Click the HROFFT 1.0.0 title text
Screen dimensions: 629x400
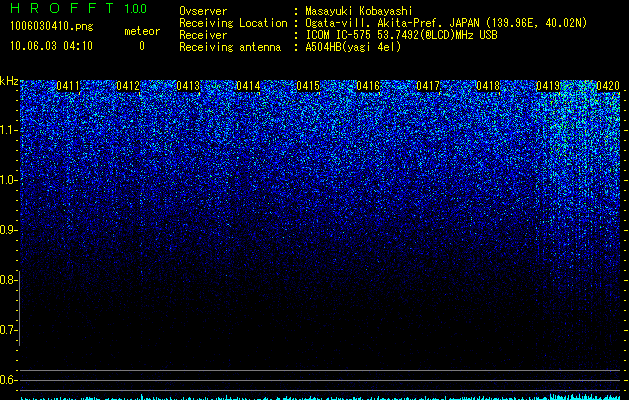(x=78, y=8)
